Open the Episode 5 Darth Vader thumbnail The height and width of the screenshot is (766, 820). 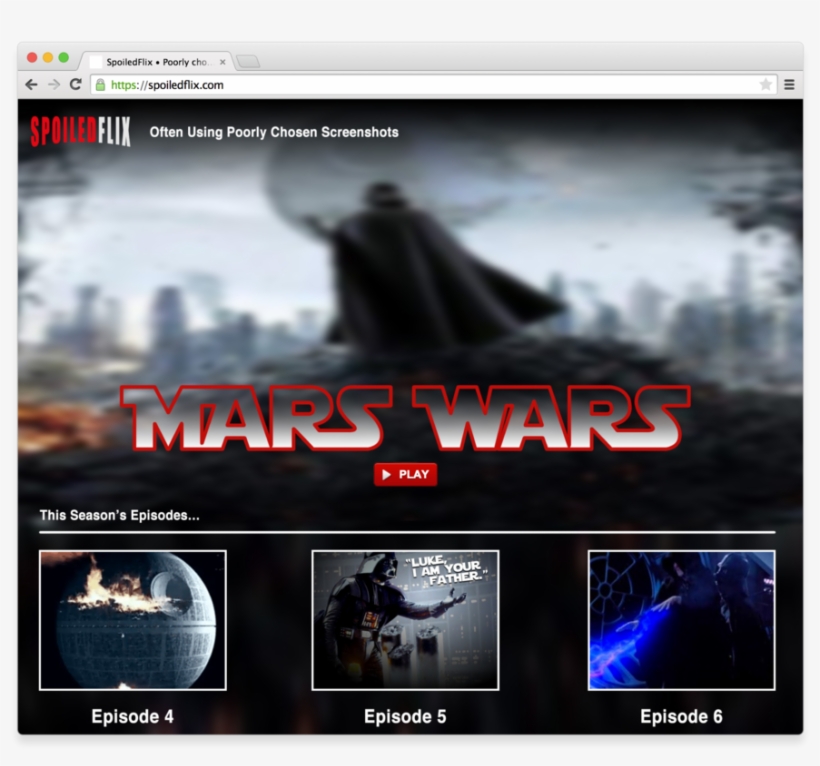(405, 620)
